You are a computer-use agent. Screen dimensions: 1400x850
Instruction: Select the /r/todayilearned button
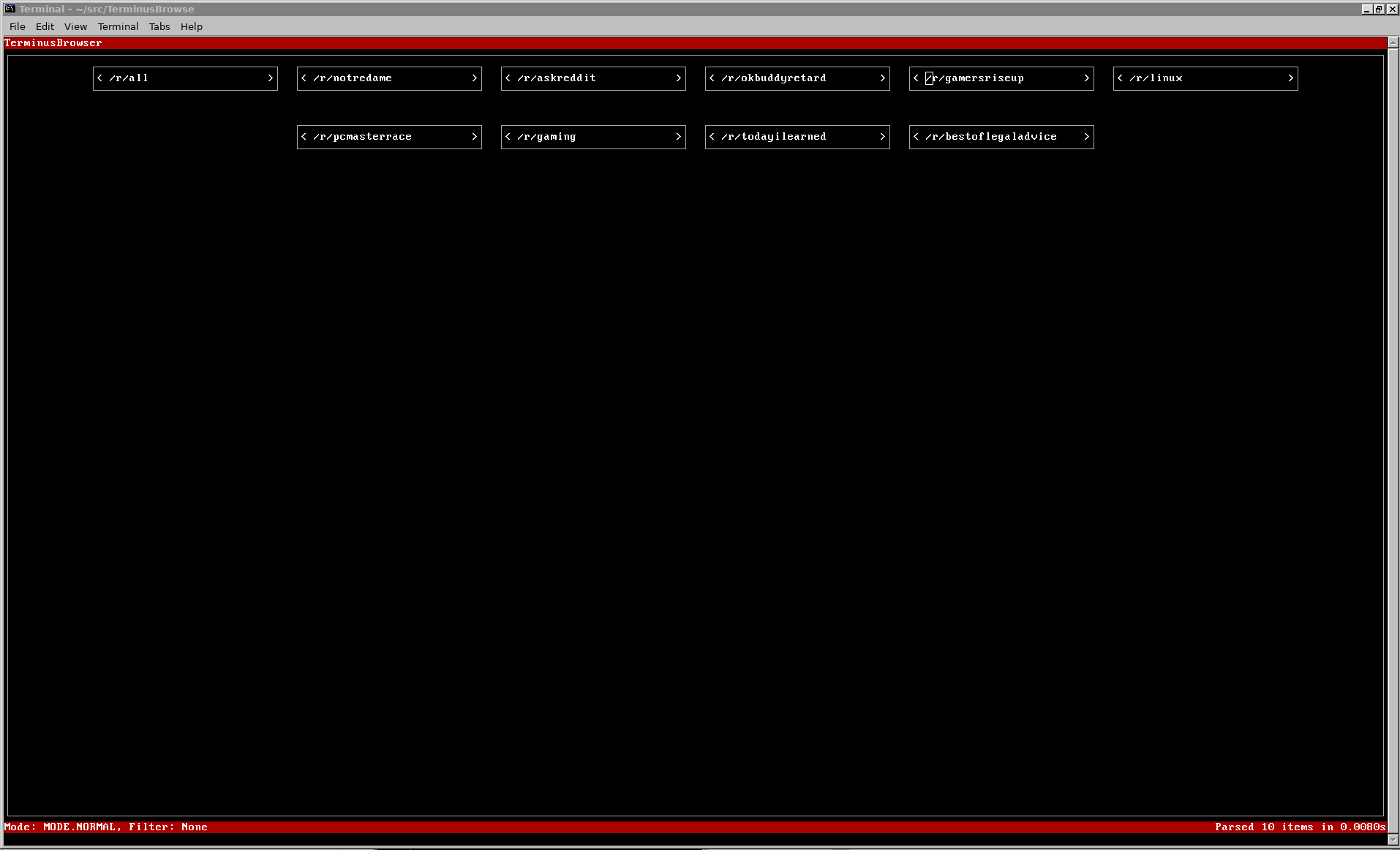pyautogui.click(x=797, y=137)
